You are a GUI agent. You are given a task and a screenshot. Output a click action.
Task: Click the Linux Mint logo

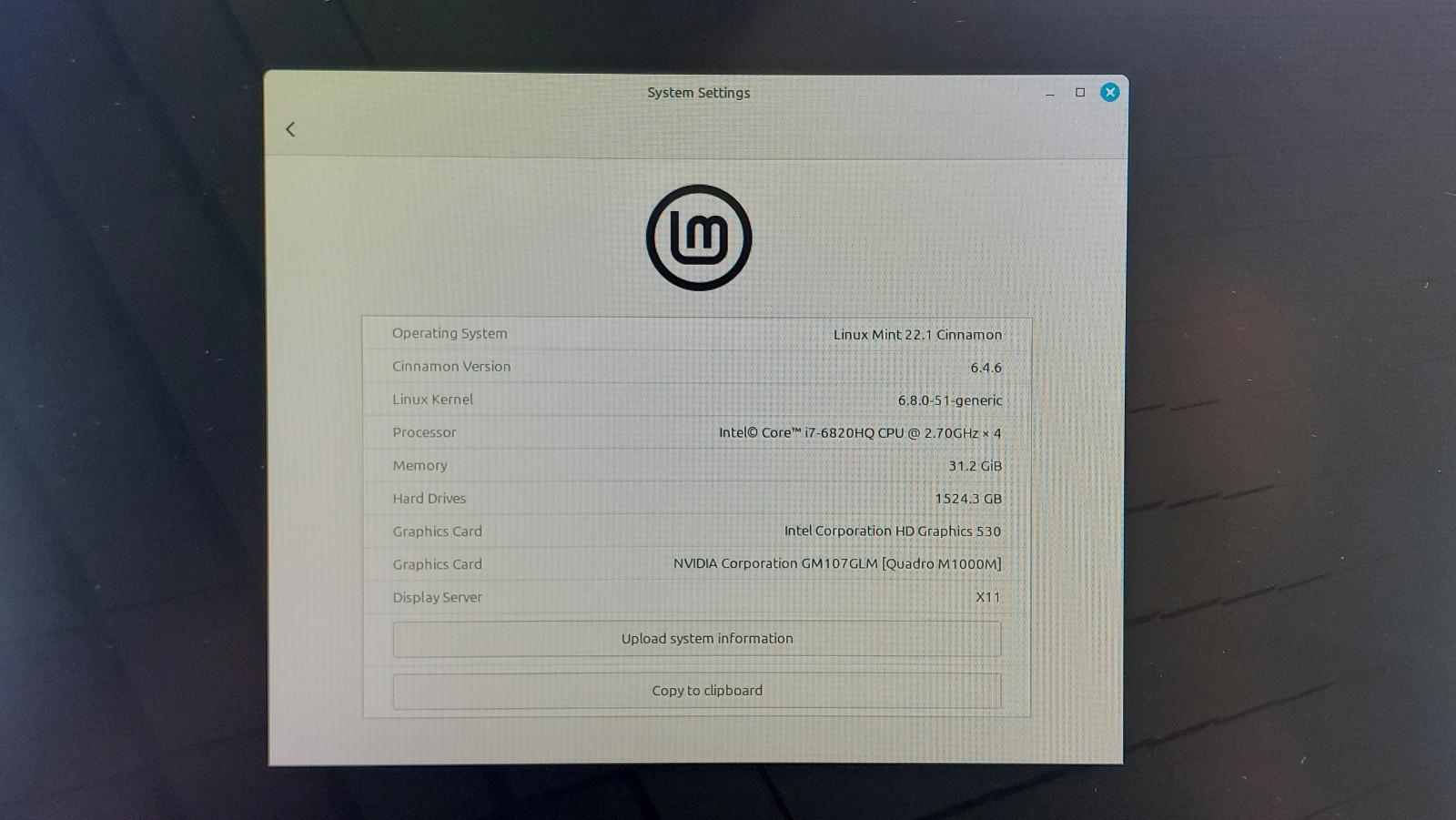tap(699, 238)
